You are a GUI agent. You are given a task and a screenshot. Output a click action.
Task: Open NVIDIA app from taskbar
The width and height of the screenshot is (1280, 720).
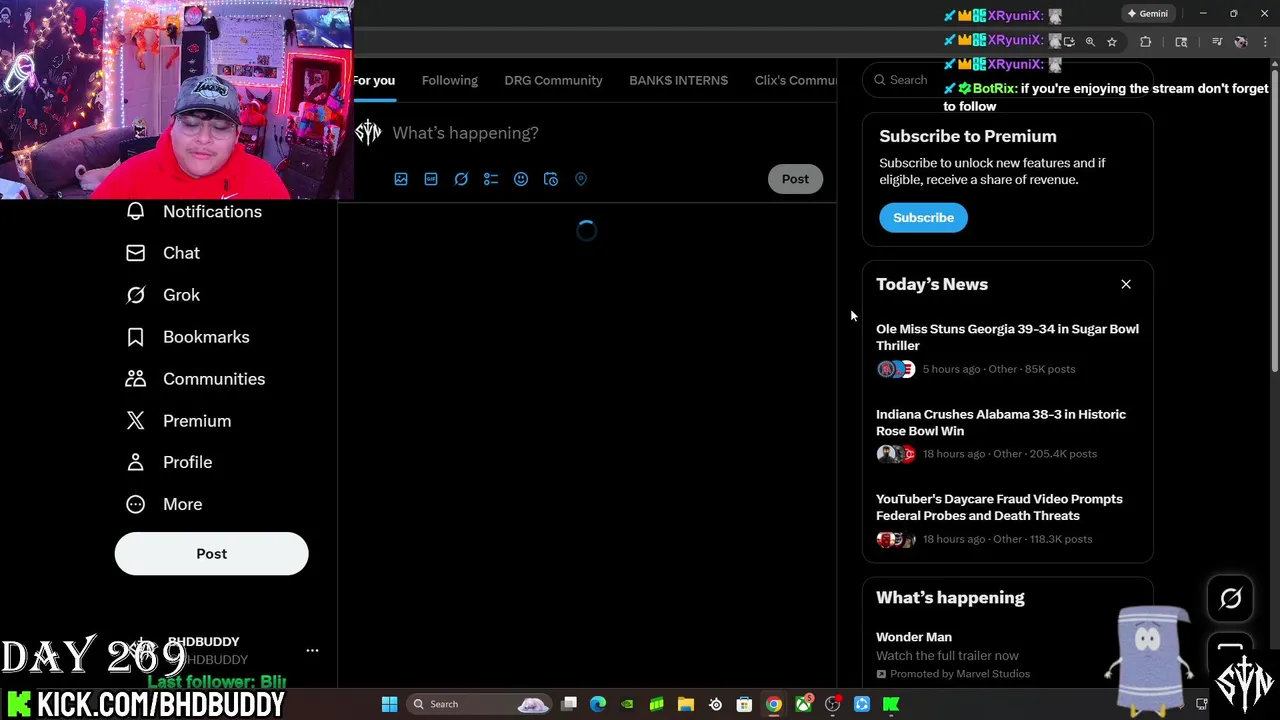[627, 704]
